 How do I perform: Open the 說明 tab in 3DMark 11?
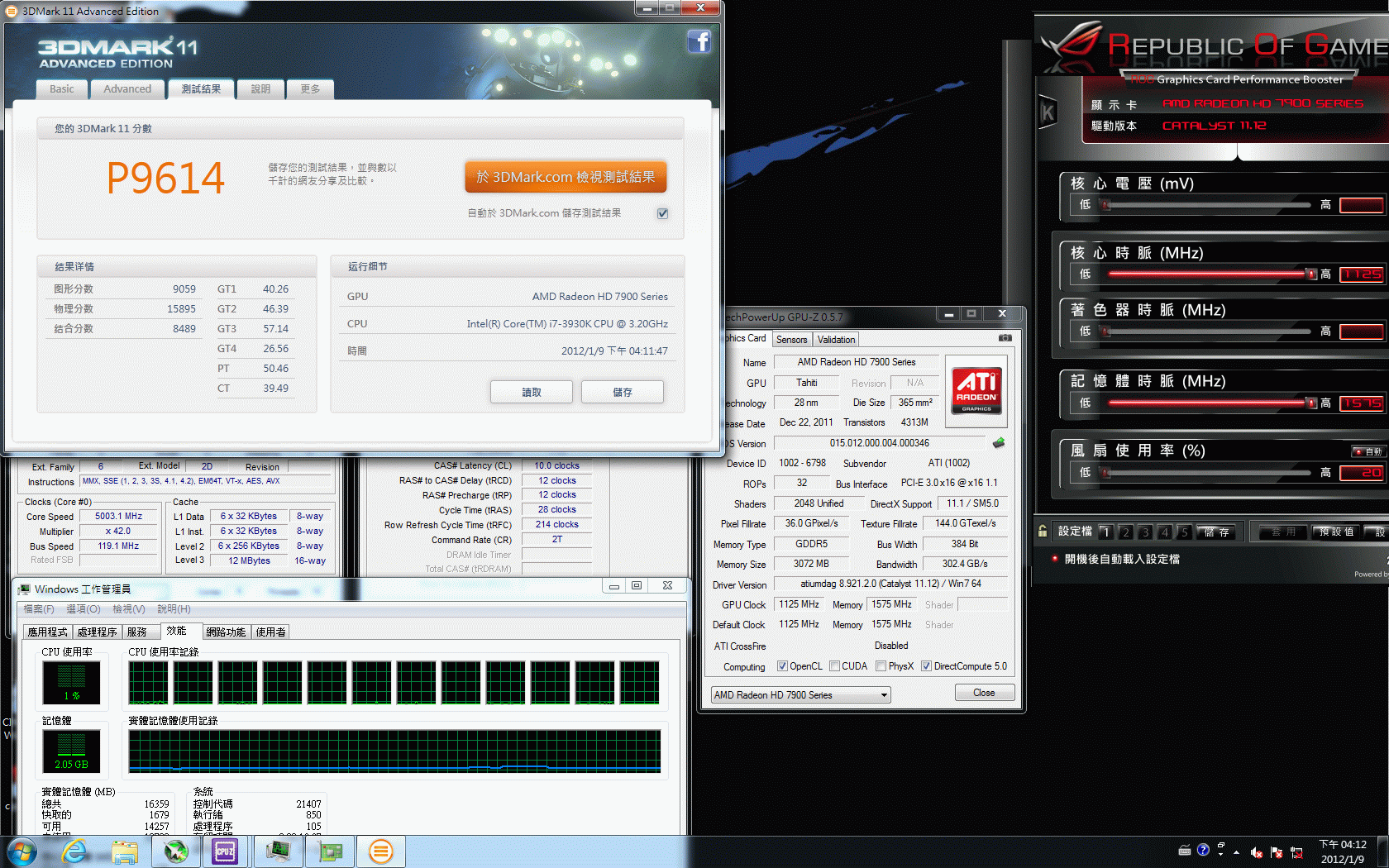(x=260, y=89)
